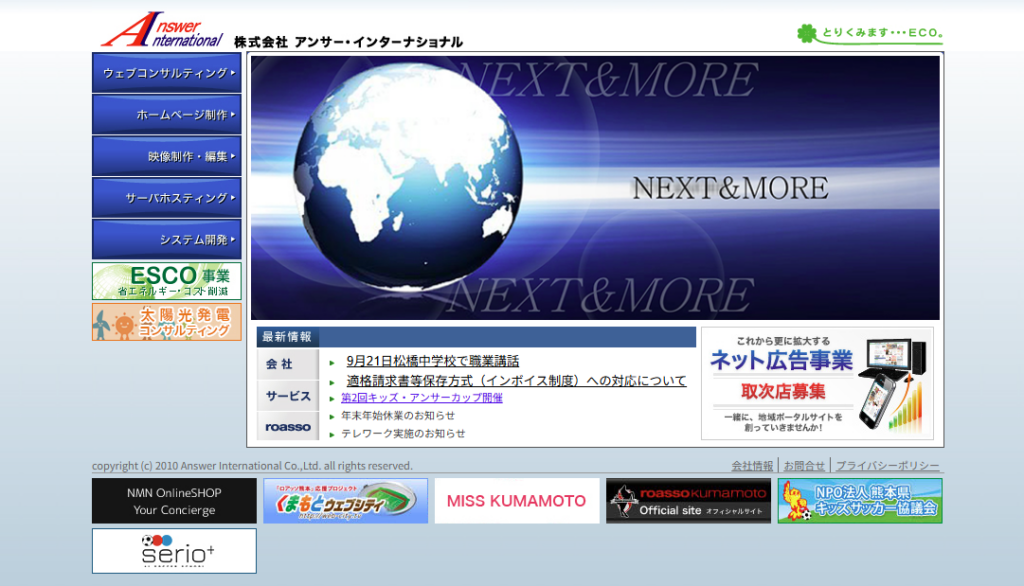The width and height of the screenshot is (1024, 586).
Task: Open the serio+ banner
Action: (x=174, y=551)
